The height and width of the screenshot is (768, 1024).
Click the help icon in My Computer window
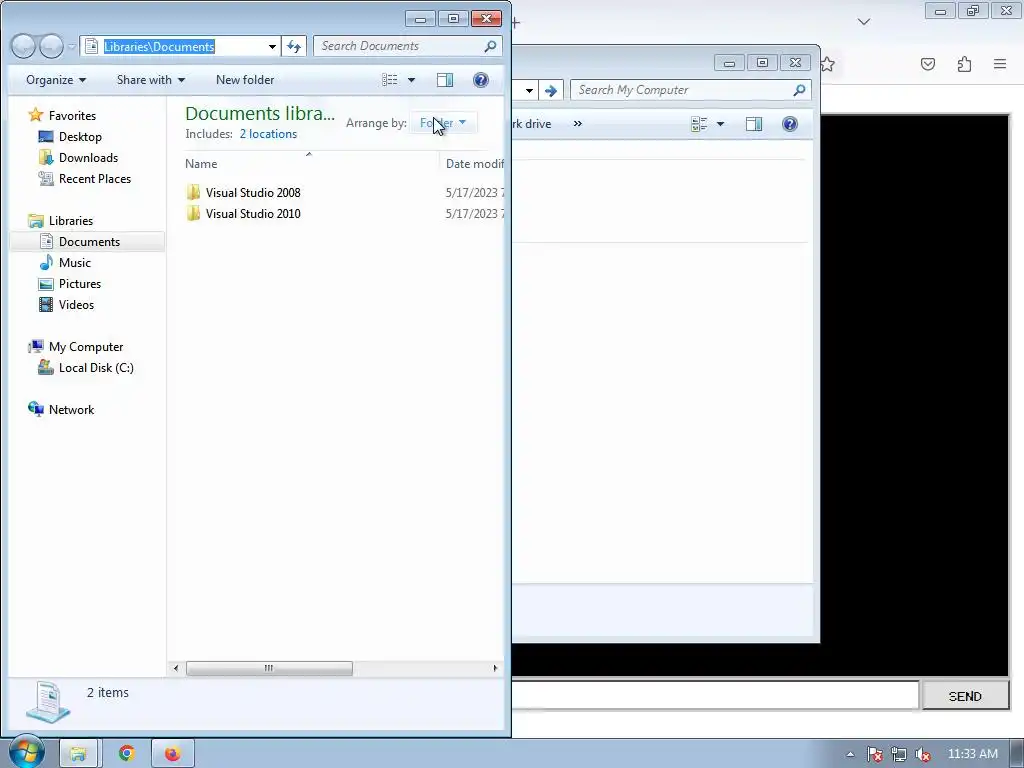[790, 123]
